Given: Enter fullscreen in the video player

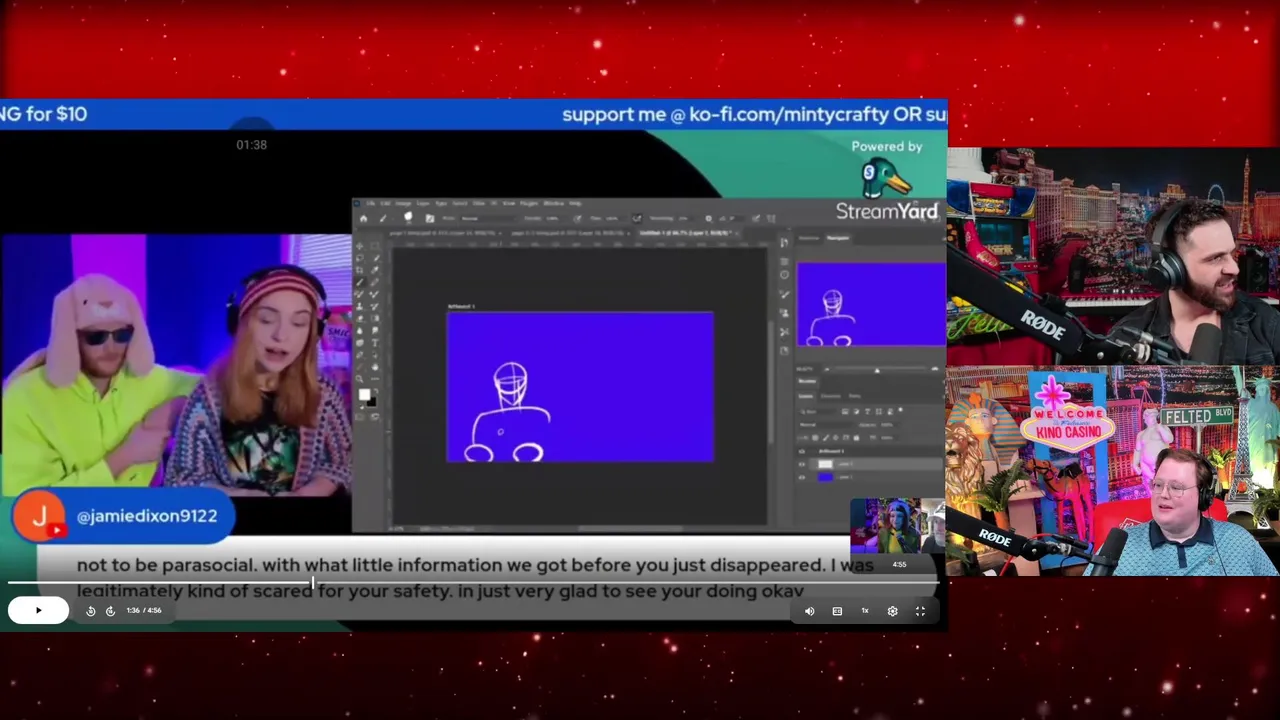Looking at the screenshot, I should coord(920,611).
